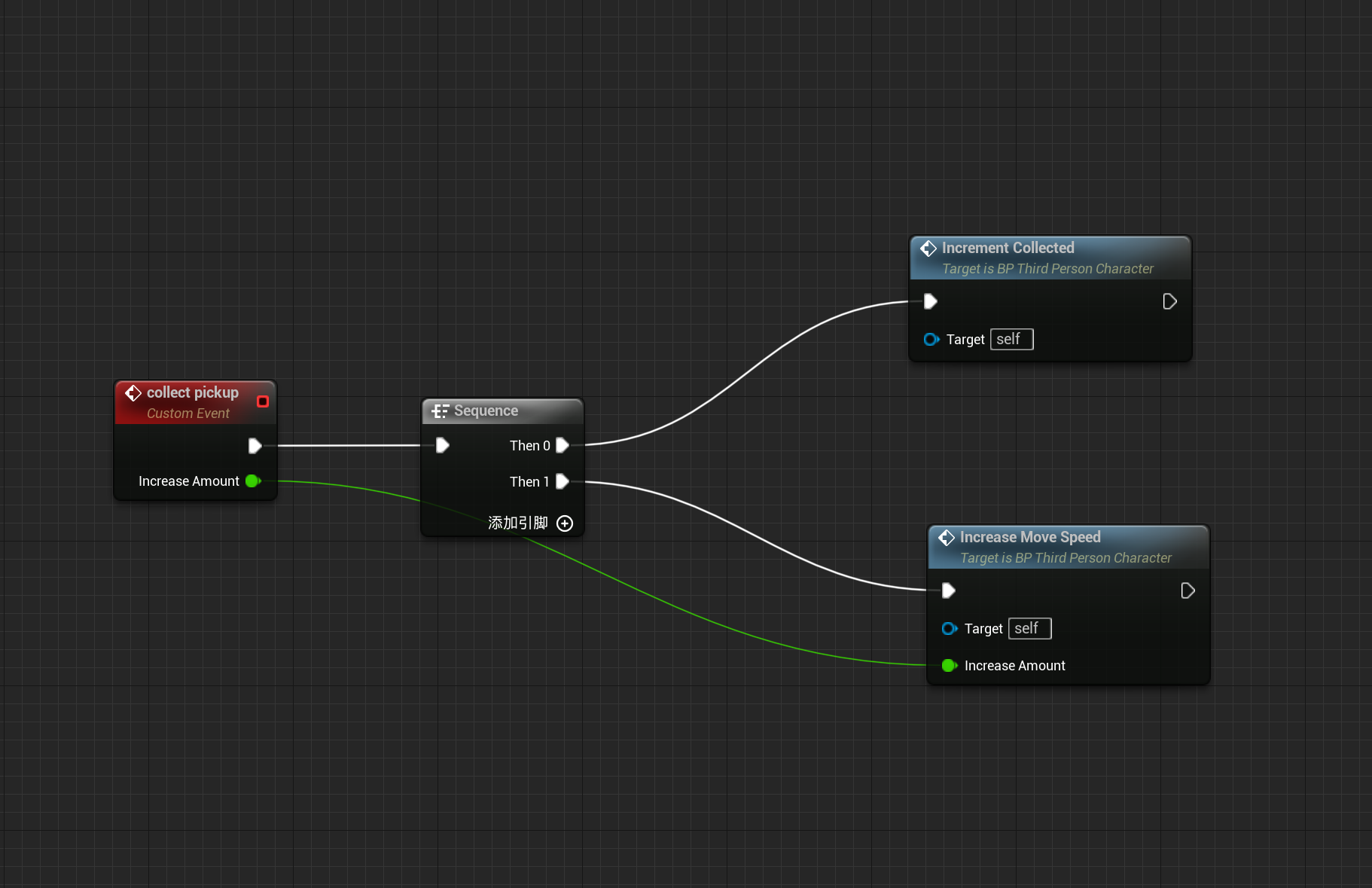Select the Increment Collected node title

coord(1008,249)
